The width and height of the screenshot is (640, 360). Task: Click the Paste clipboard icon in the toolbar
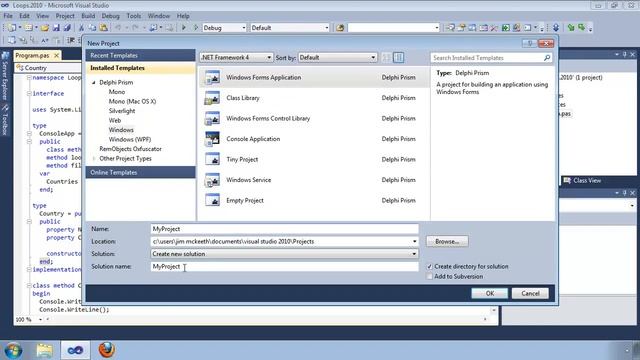coord(104,28)
